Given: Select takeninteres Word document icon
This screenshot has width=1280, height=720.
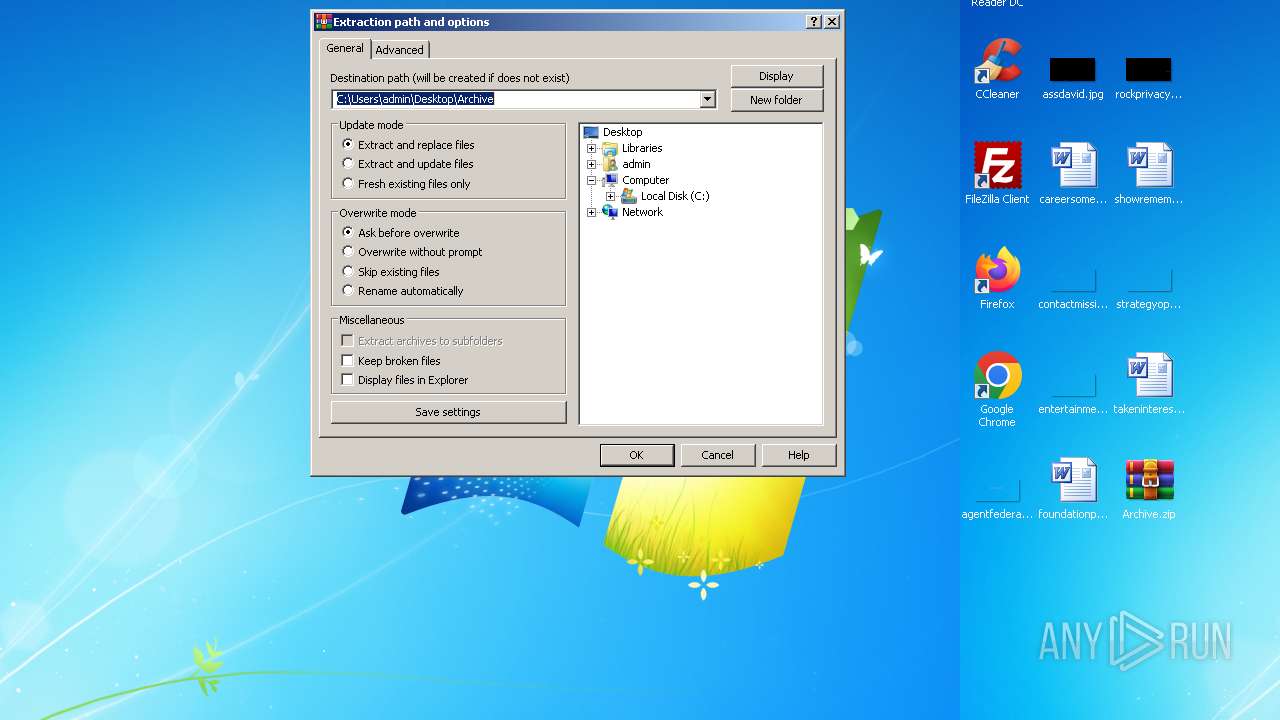Looking at the screenshot, I should (x=1148, y=383).
